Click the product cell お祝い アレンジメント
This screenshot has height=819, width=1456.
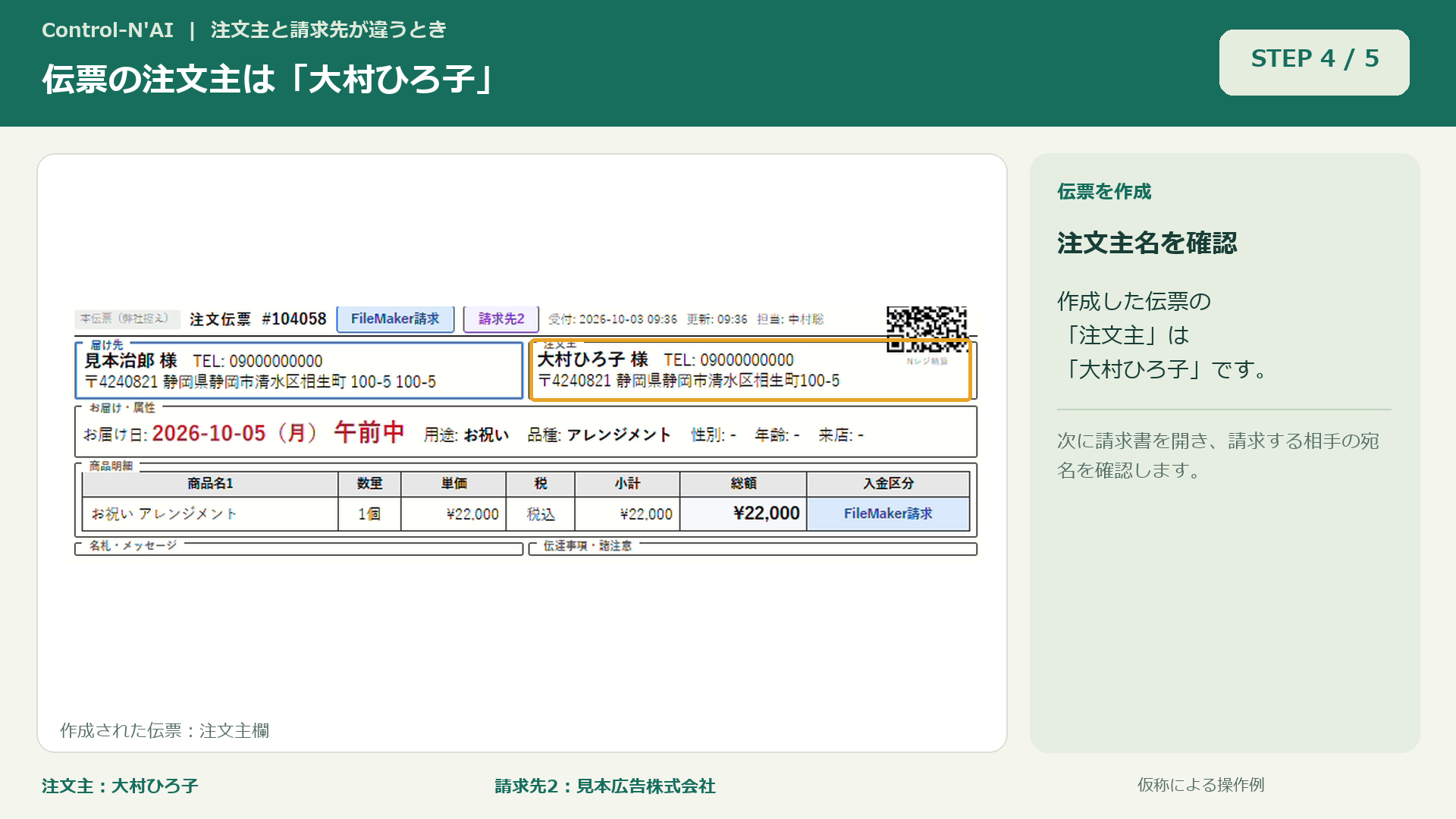[210, 514]
